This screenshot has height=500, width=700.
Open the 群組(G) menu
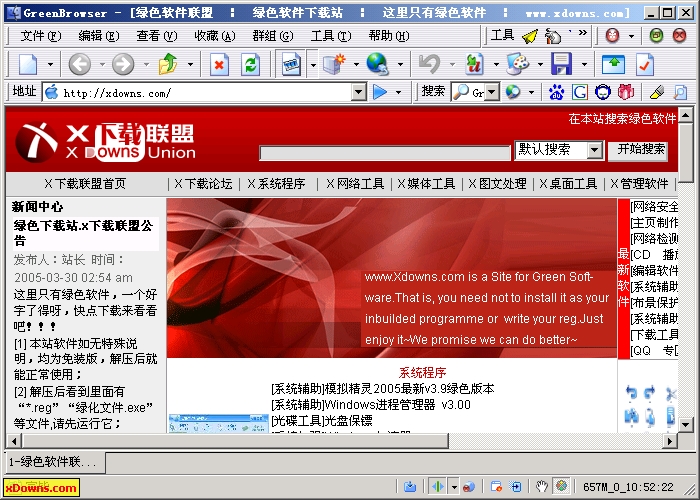click(273, 36)
